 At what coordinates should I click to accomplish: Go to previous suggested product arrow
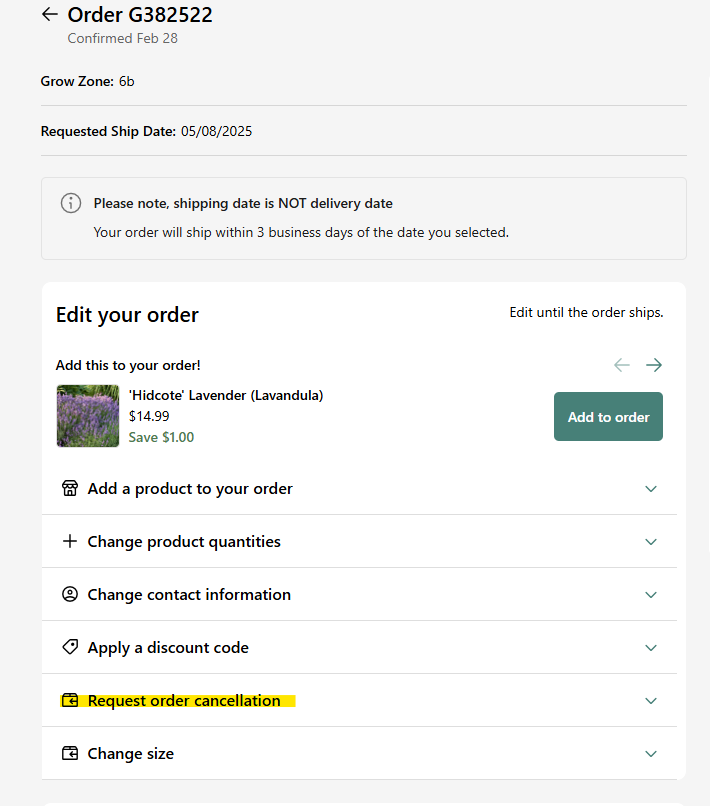point(622,365)
